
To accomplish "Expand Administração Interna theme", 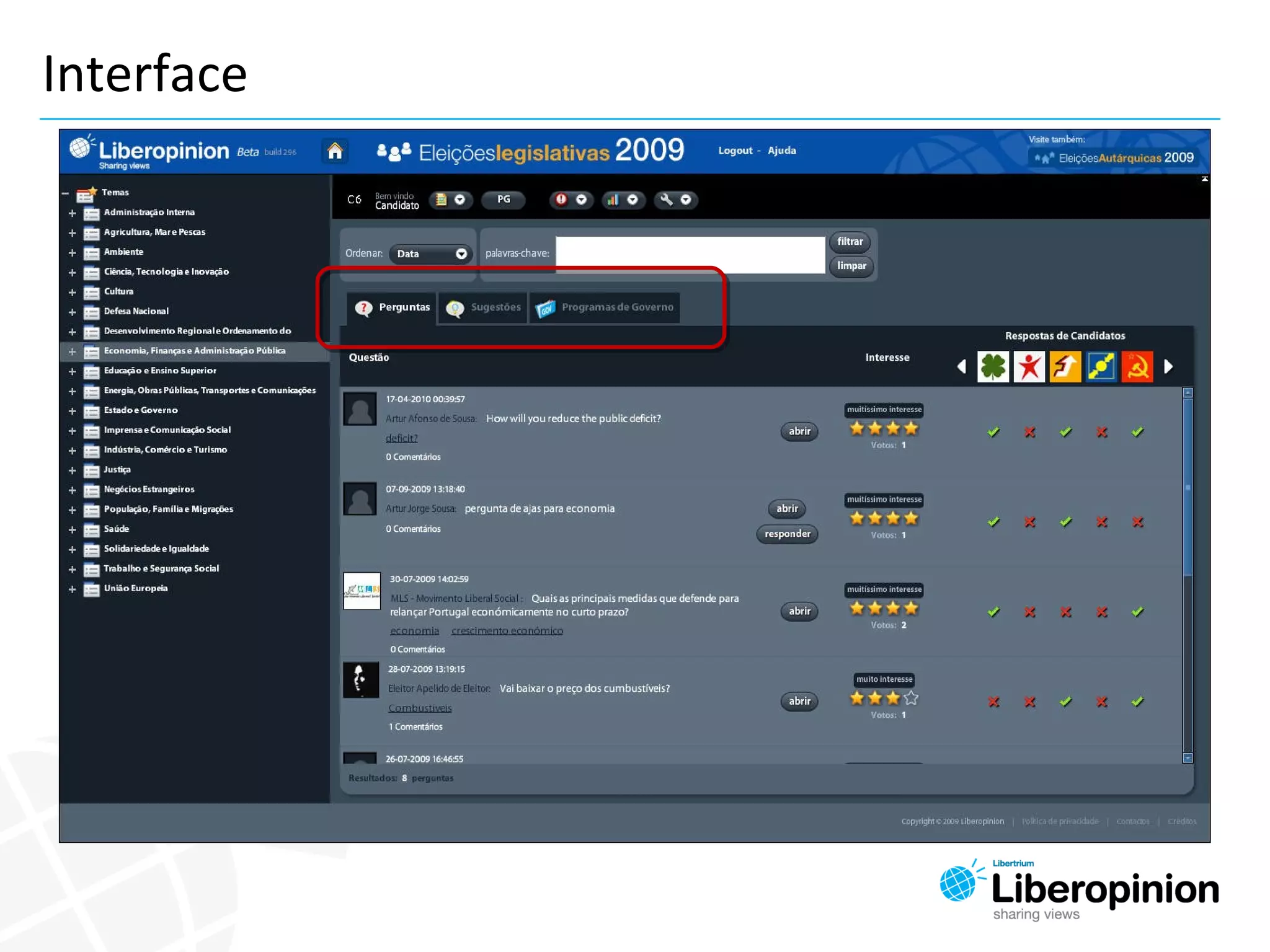I will pyautogui.click(x=72, y=213).
